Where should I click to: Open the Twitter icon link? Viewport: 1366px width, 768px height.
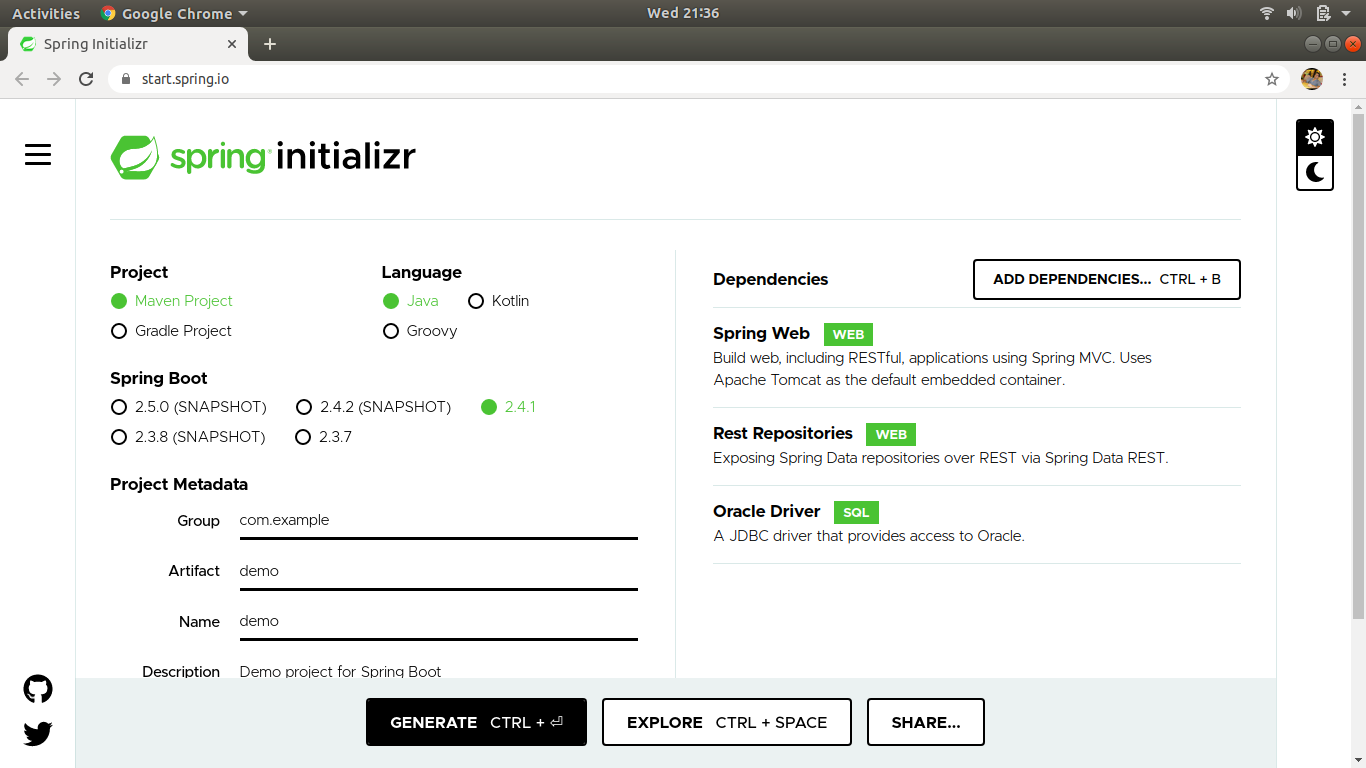click(38, 734)
